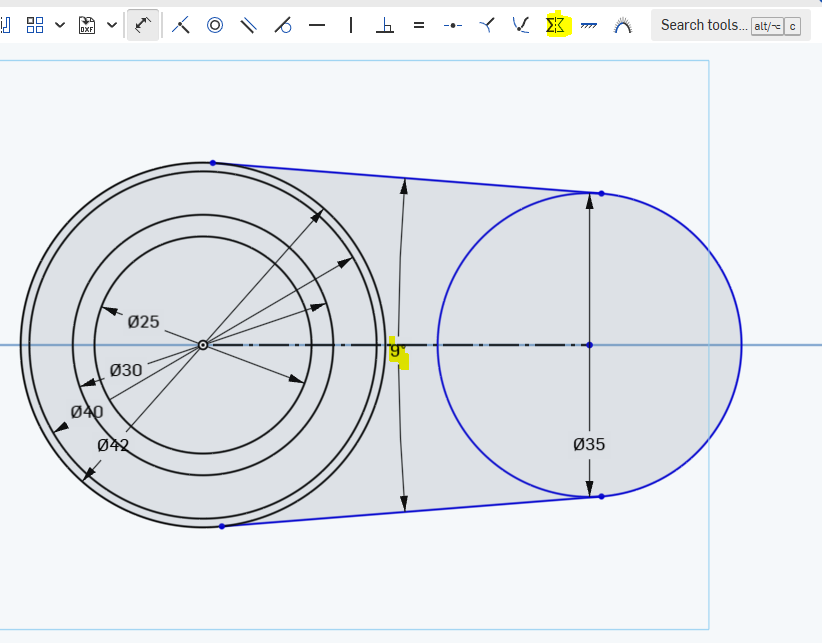The width and height of the screenshot is (822, 643).
Task: Open the DXF import dropdown arrow
Action: [112, 25]
